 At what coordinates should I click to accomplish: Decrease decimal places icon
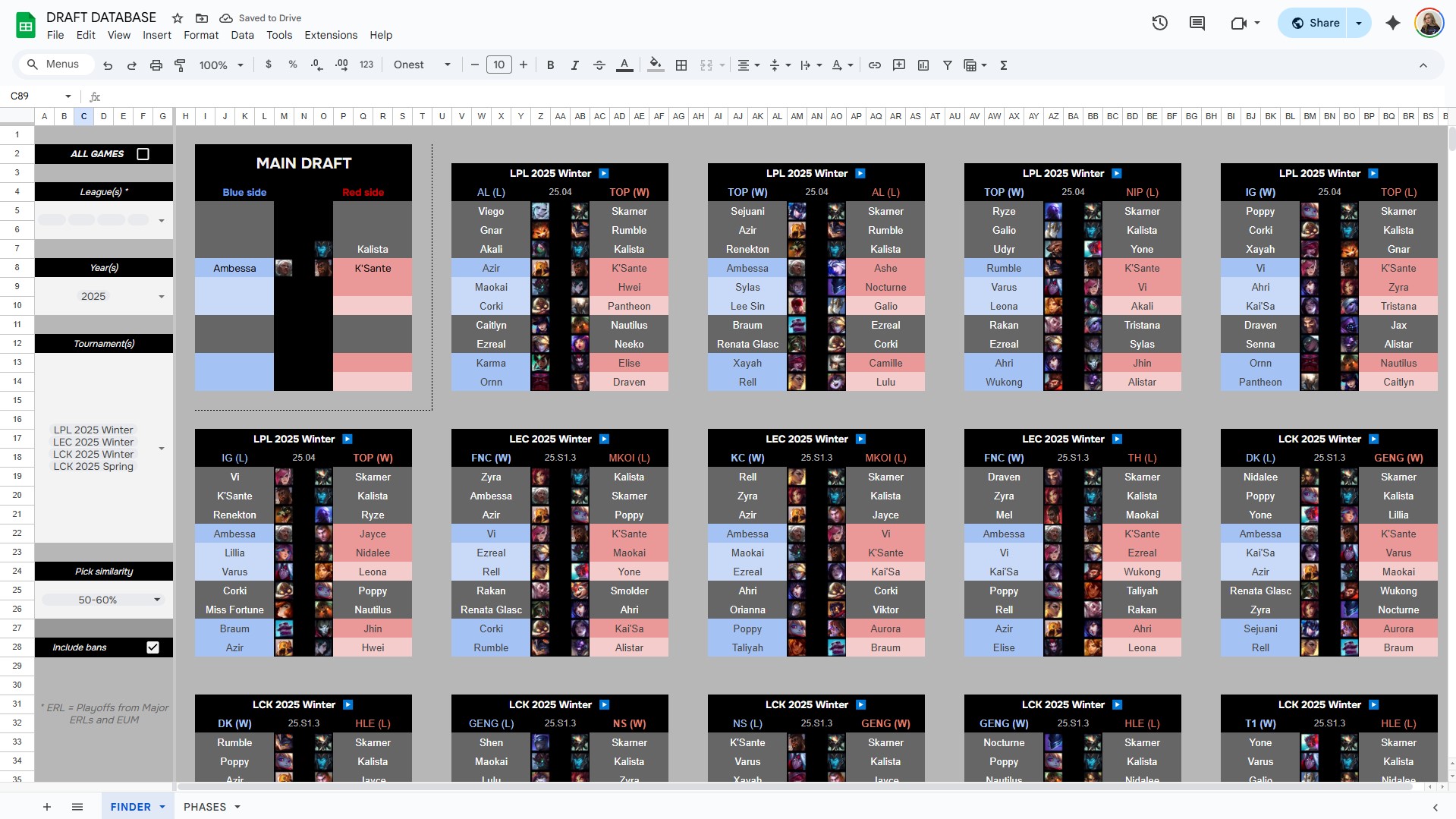(x=317, y=65)
